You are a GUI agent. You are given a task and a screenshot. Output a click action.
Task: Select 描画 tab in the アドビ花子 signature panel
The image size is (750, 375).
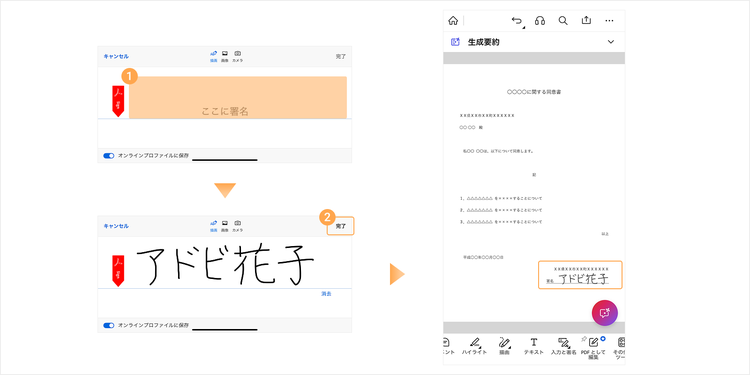point(214,226)
